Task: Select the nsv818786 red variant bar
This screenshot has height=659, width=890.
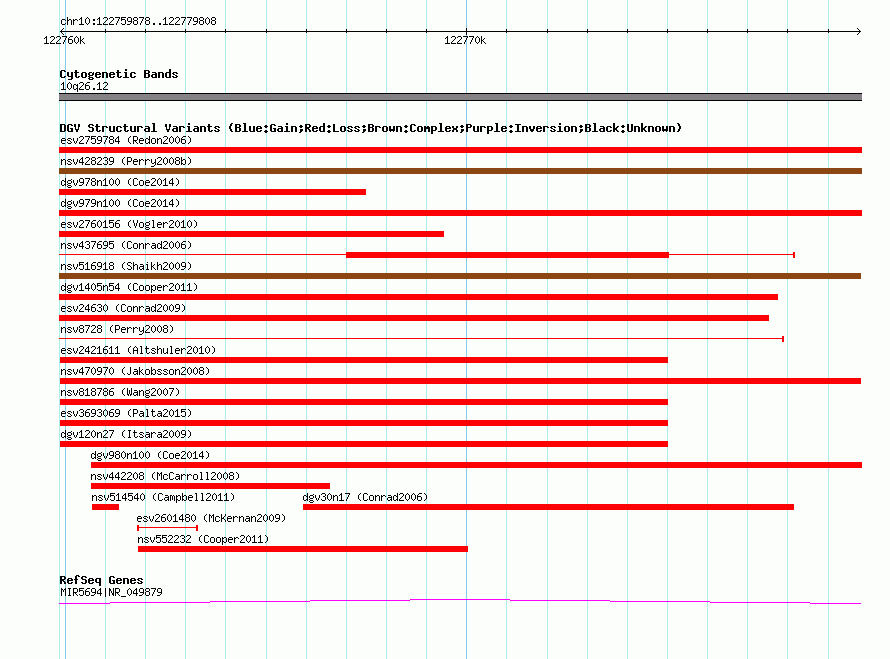Action: click(363, 402)
